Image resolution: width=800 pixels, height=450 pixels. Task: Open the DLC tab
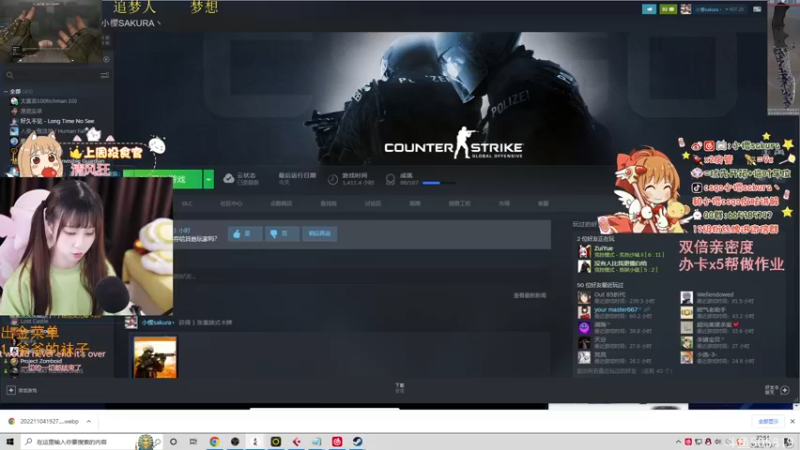pyautogui.click(x=187, y=204)
